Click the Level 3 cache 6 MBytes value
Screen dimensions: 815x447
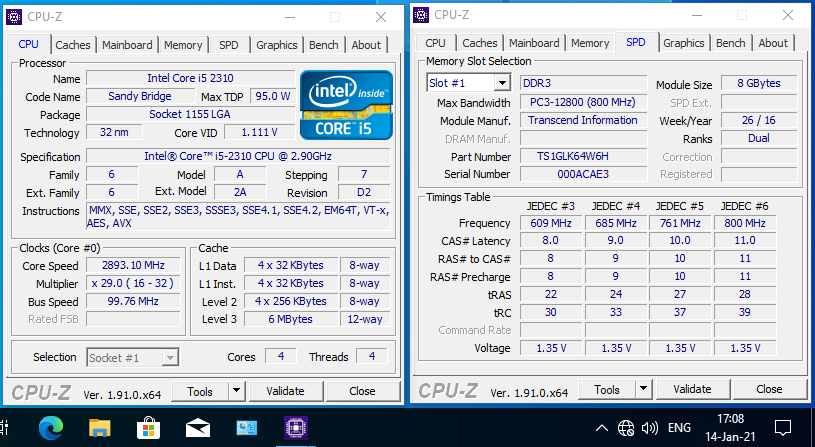point(291,319)
